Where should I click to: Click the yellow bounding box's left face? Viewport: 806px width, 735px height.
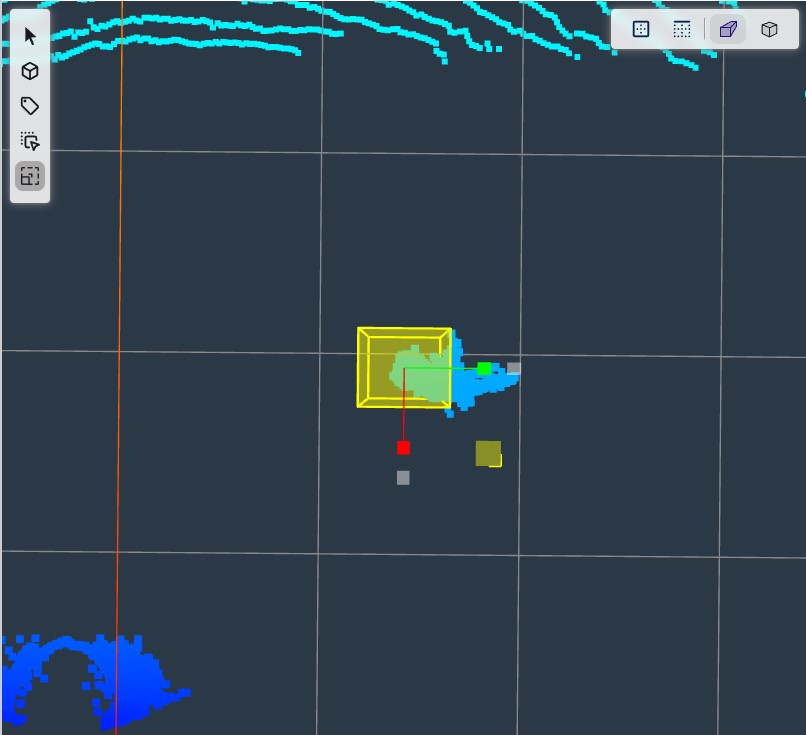[363, 368]
